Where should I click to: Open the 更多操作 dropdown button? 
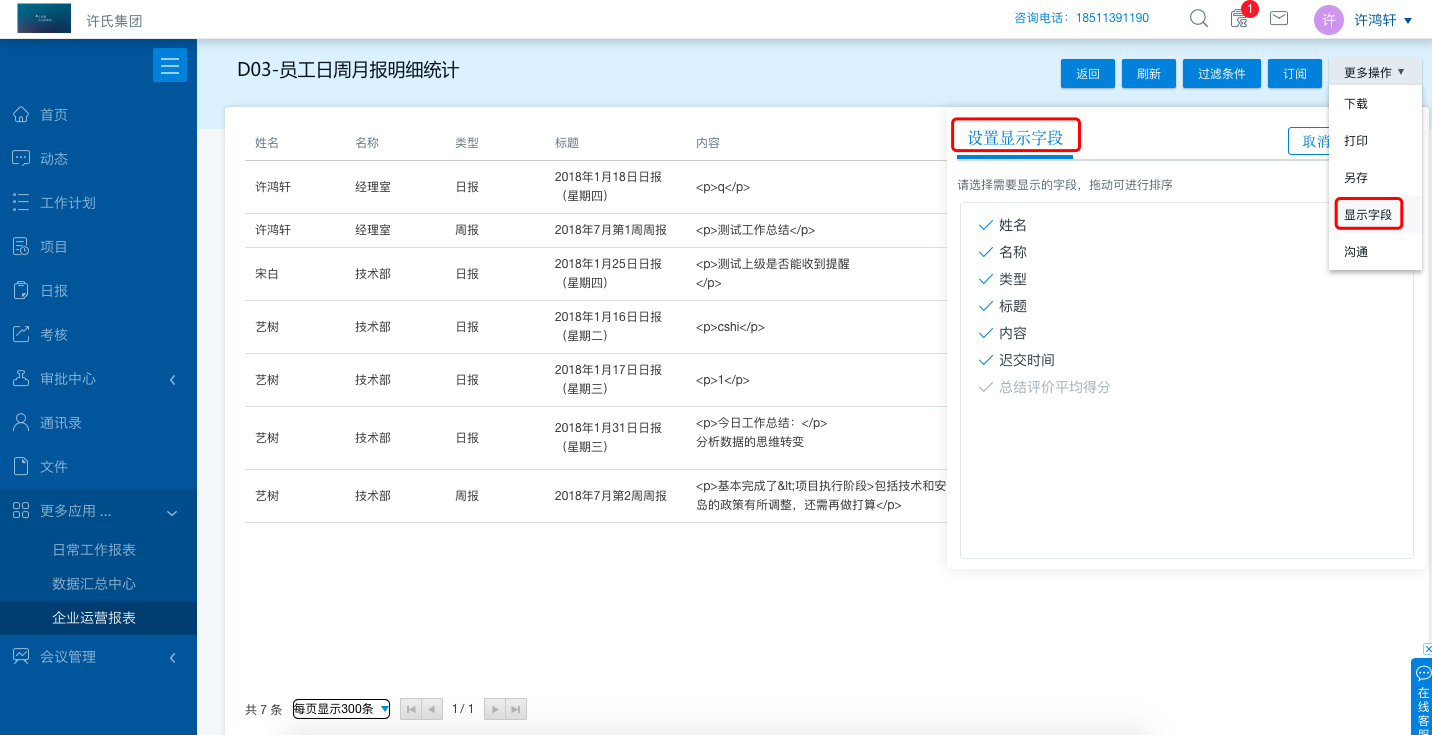(1375, 73)
